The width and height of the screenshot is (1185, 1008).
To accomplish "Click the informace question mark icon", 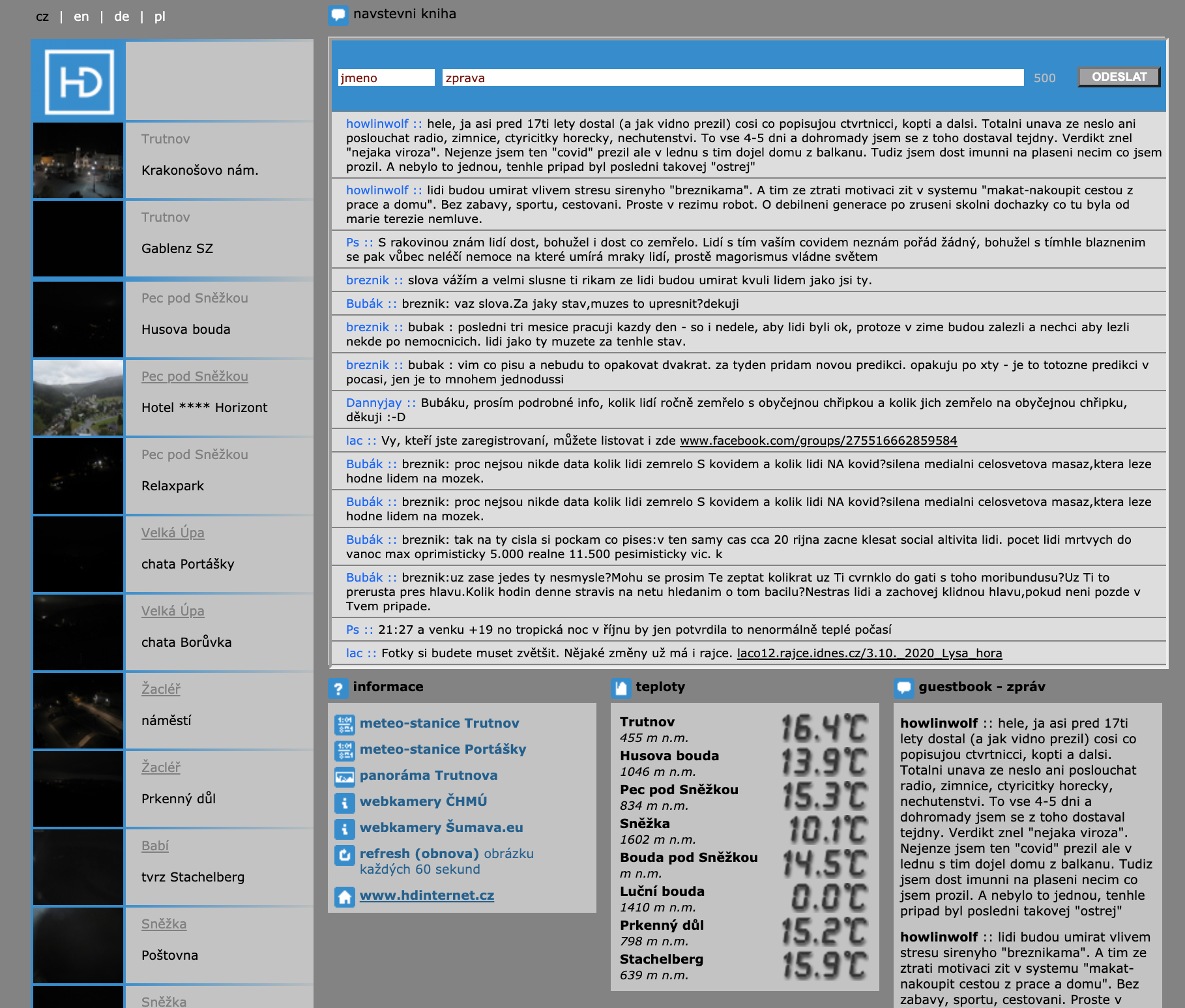I will pos(338,688).
